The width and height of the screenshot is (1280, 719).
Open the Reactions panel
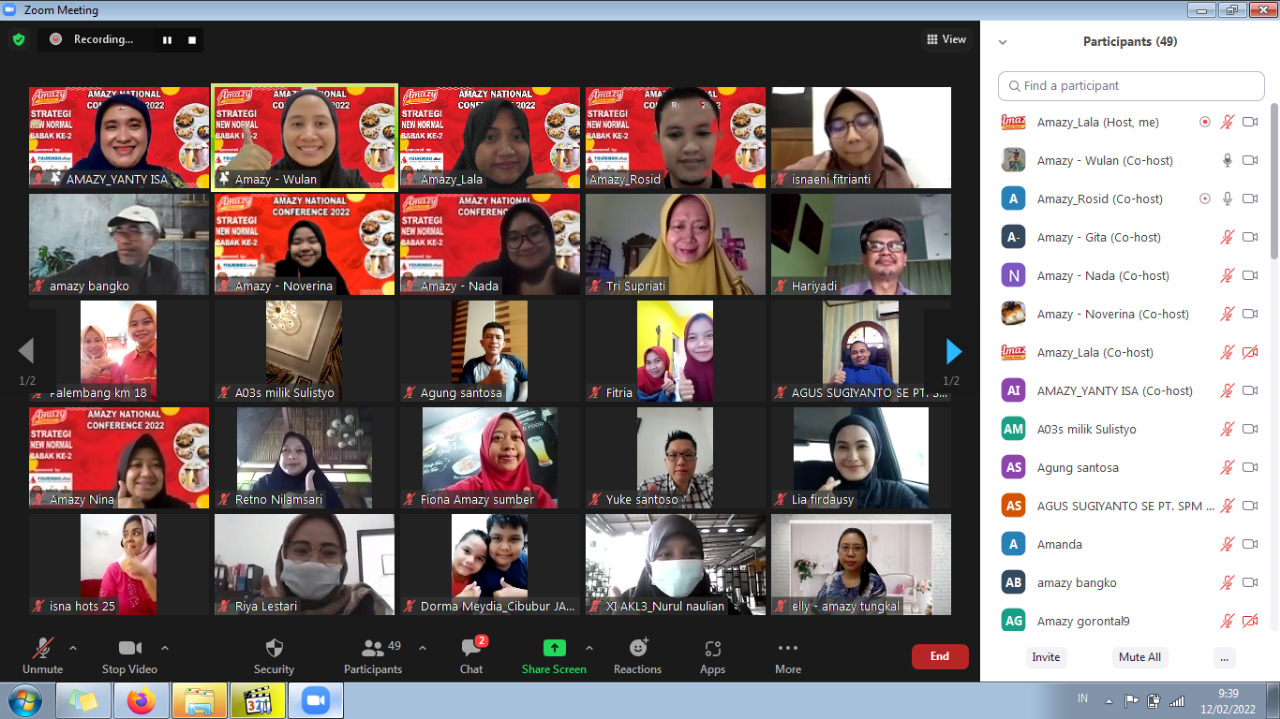637,656
